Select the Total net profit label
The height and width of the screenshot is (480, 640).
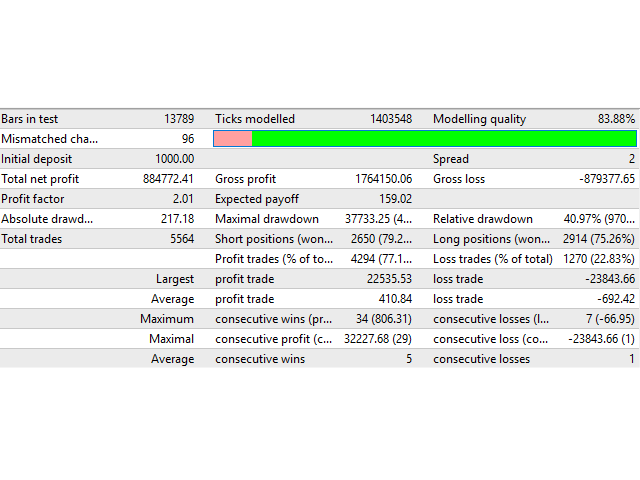click(40, 179)
